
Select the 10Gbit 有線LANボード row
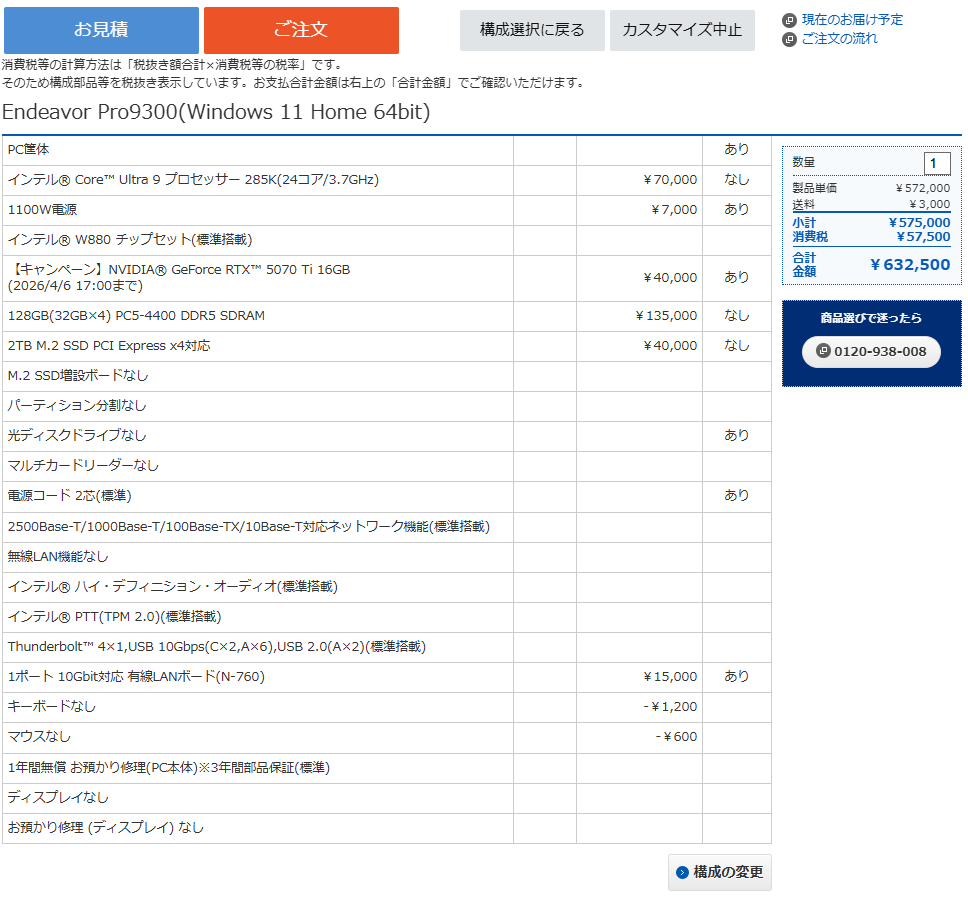136,677
